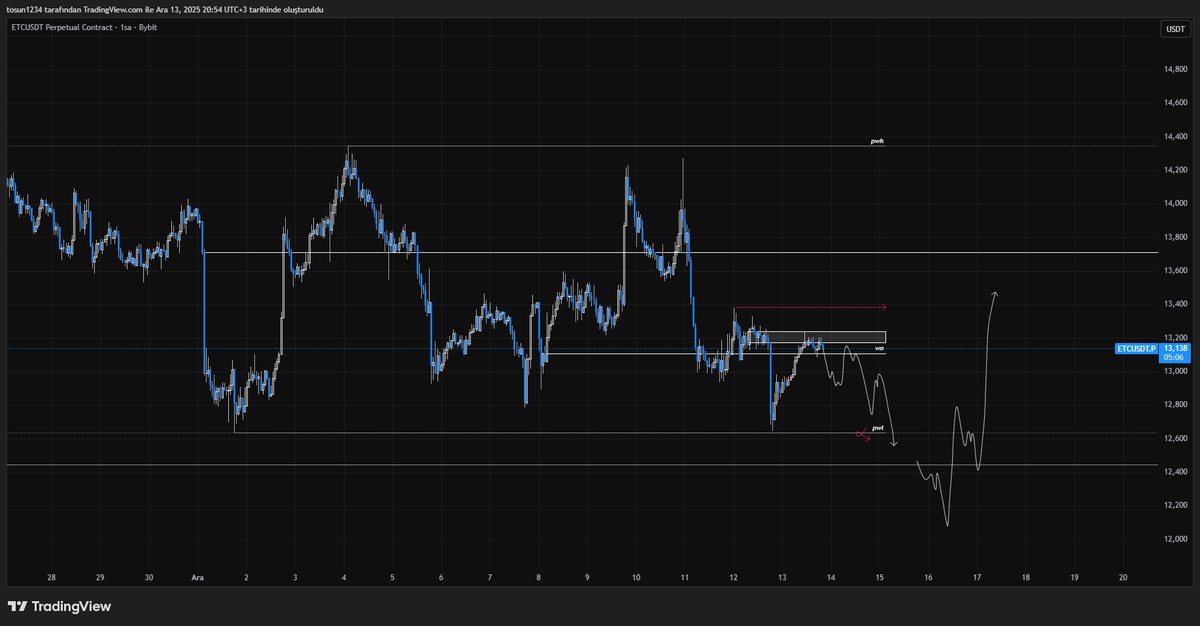Click the 14,800 price axis label

click(1174, 69)
